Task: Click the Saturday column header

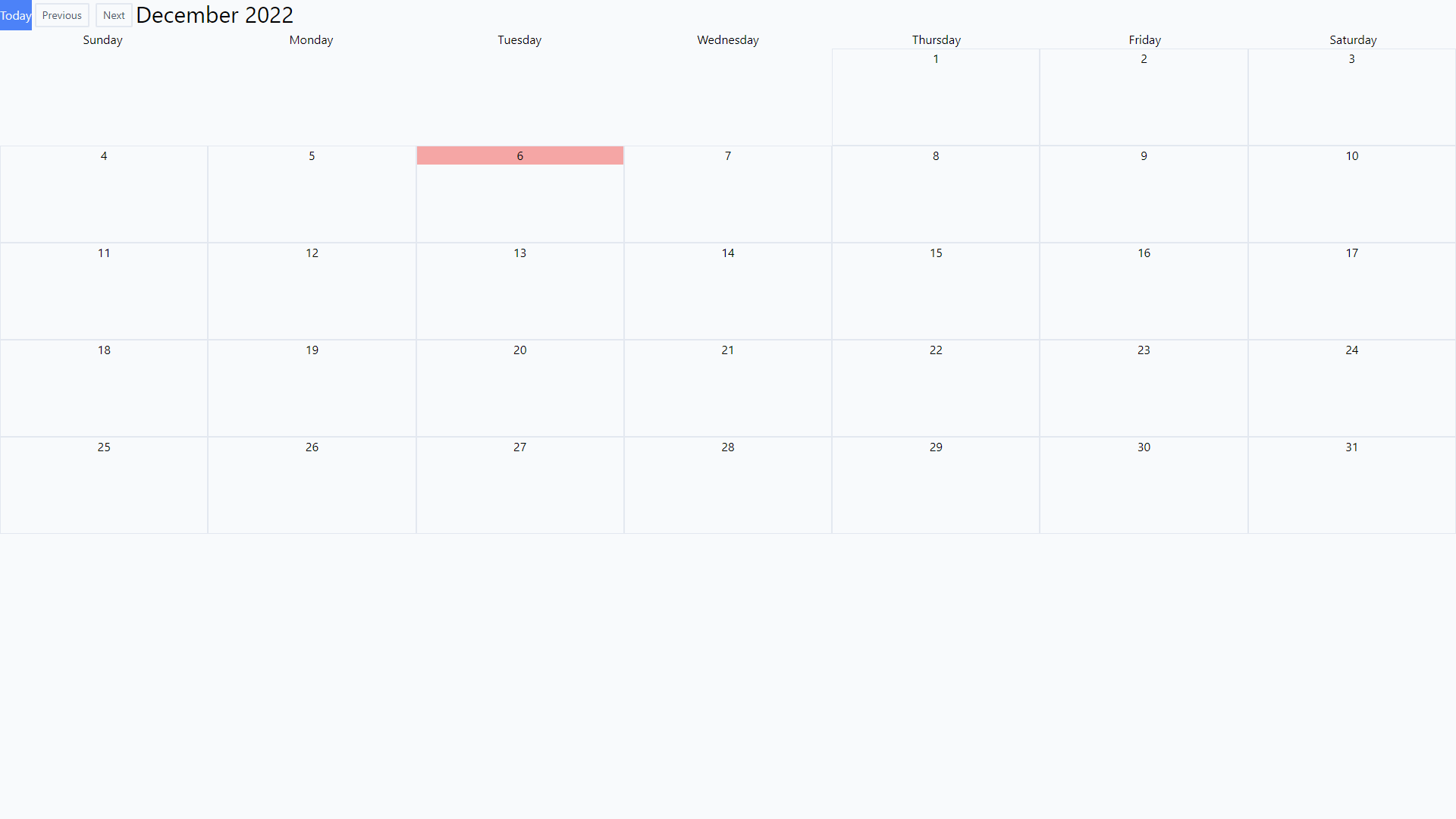Action: tap(1353, 39)
